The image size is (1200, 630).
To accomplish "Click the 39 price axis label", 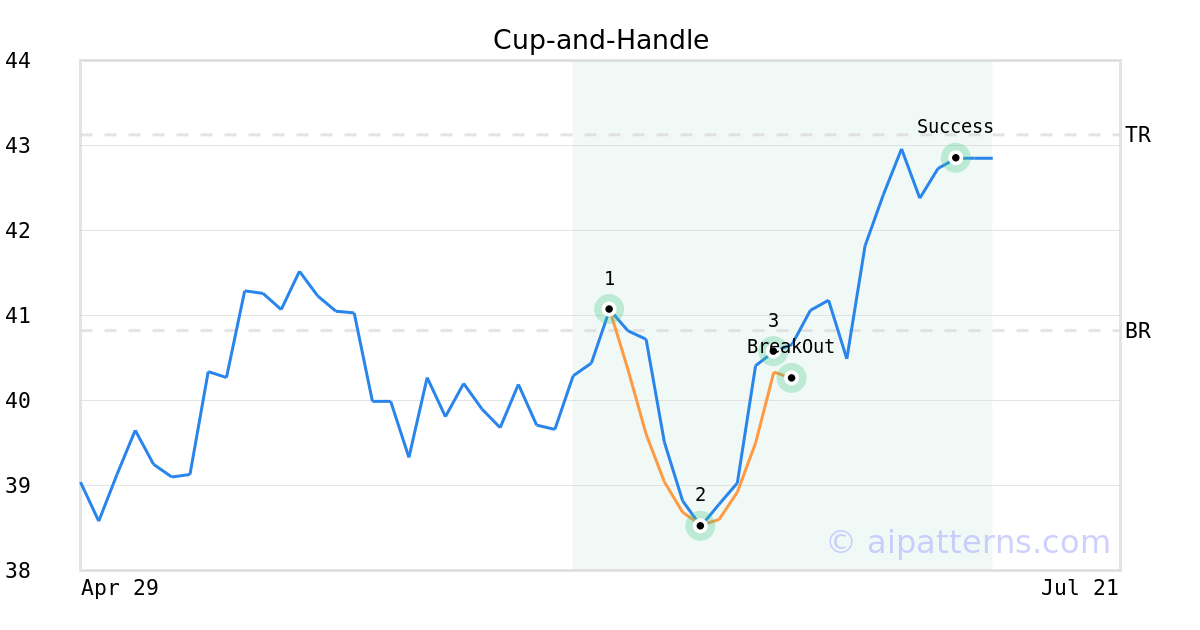I will pyautogui.click(x=18, y=486).
